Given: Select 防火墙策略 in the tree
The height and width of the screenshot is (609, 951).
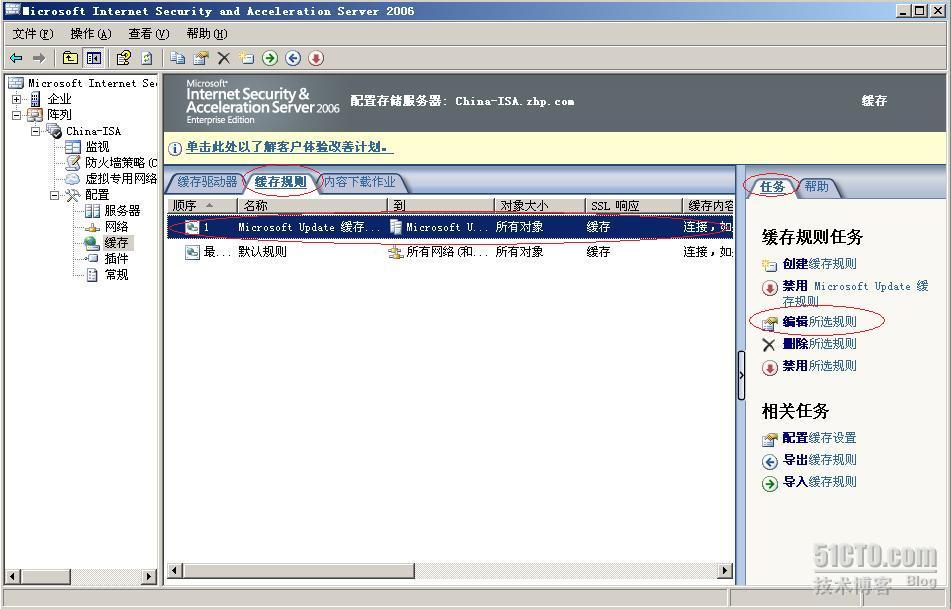Looking at the screenshot, I should (121, 163).
